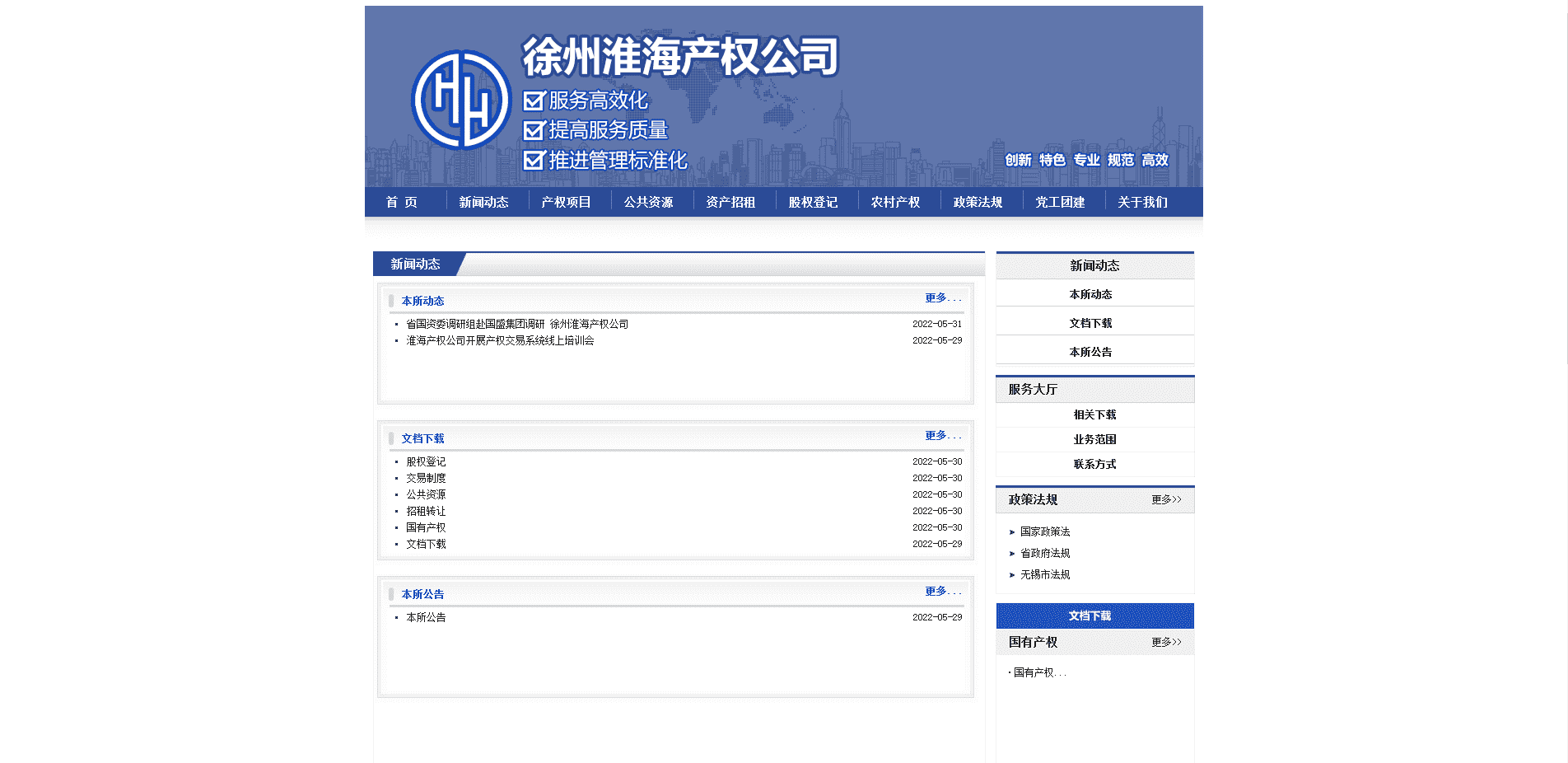The image size is (1568, 763).
Task: Open the 淮海产权公司开展产权交易系统线上培训会 article
Action: [499, 341]
